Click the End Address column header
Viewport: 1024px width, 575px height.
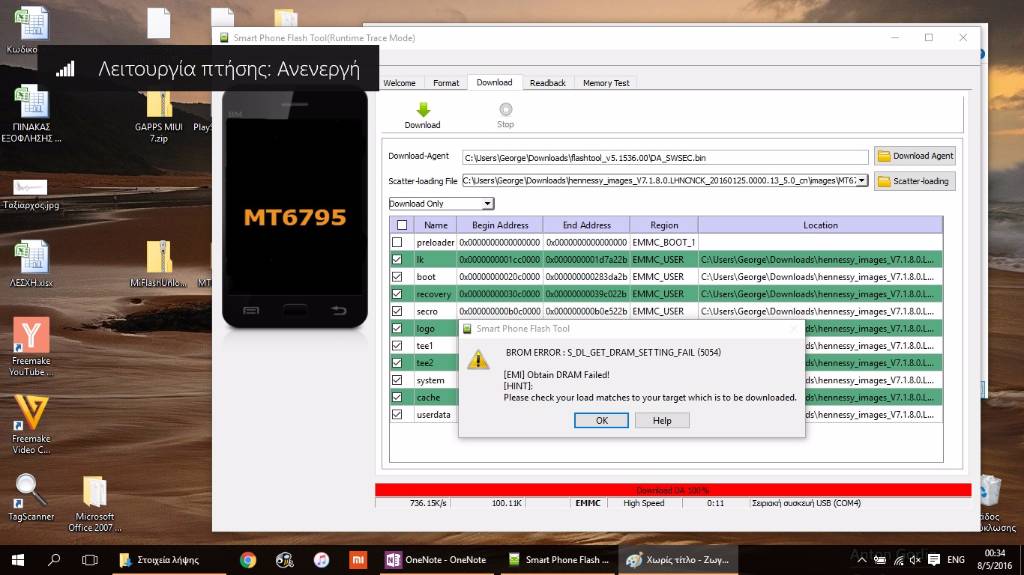click(x=586, y=225)
